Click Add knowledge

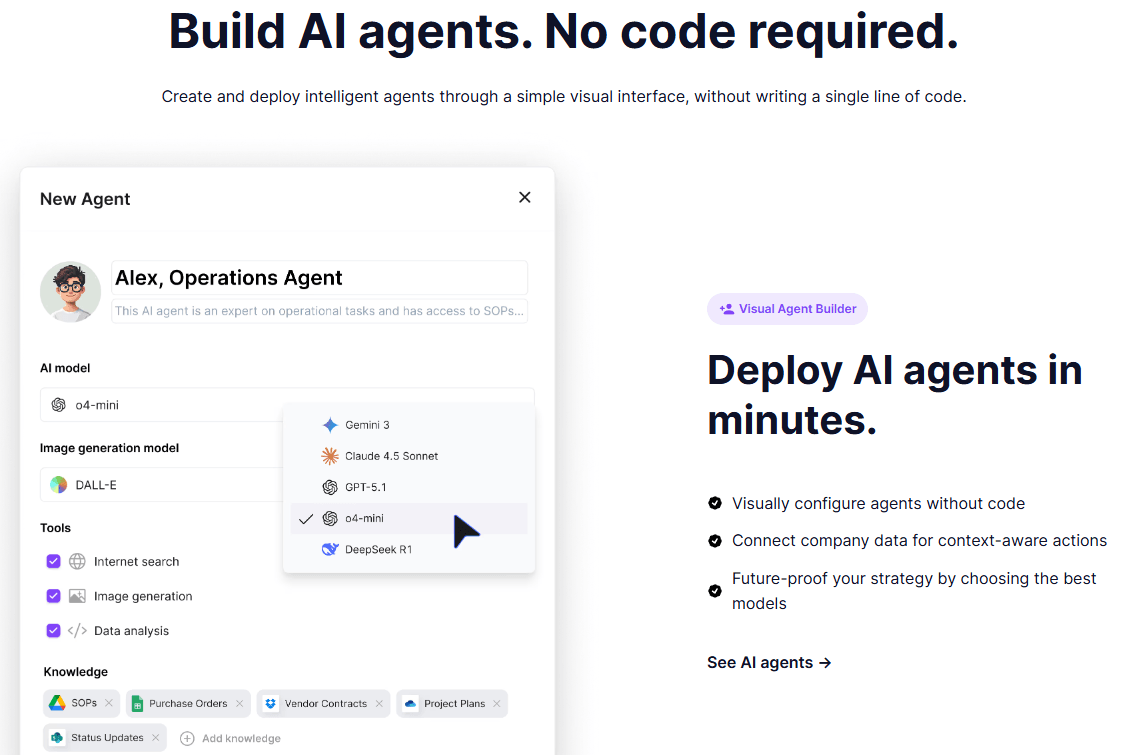tap(231, 737)
